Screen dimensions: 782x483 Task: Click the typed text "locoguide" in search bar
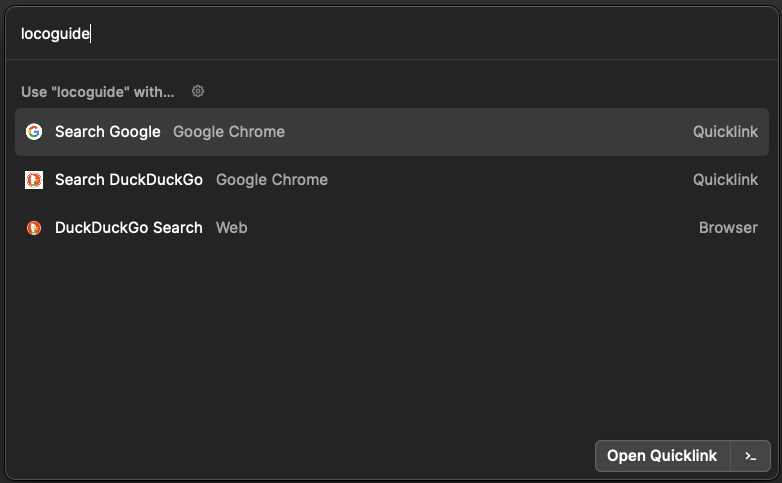(55, 34)
